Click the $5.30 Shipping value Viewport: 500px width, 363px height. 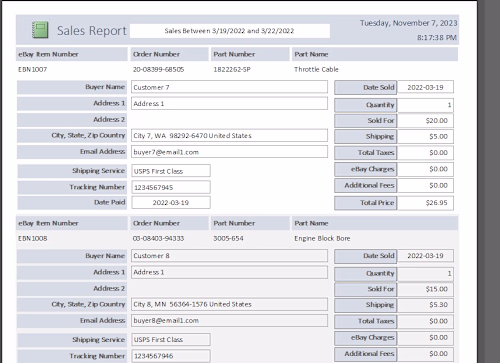coord(425,305)
